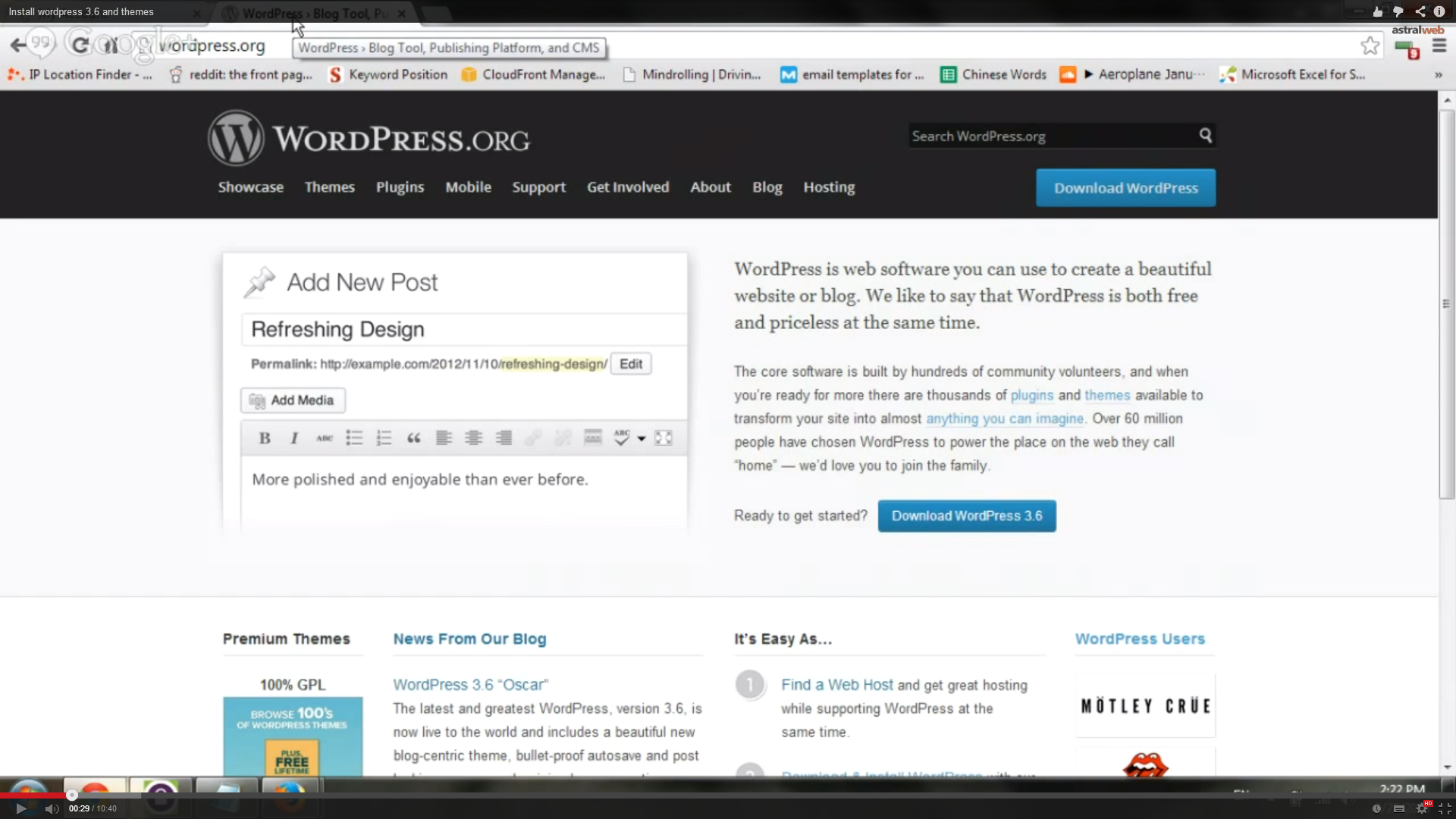Click the search magnifier icon
Viewport: 1456px width, 819px height.
point(1205,136)
